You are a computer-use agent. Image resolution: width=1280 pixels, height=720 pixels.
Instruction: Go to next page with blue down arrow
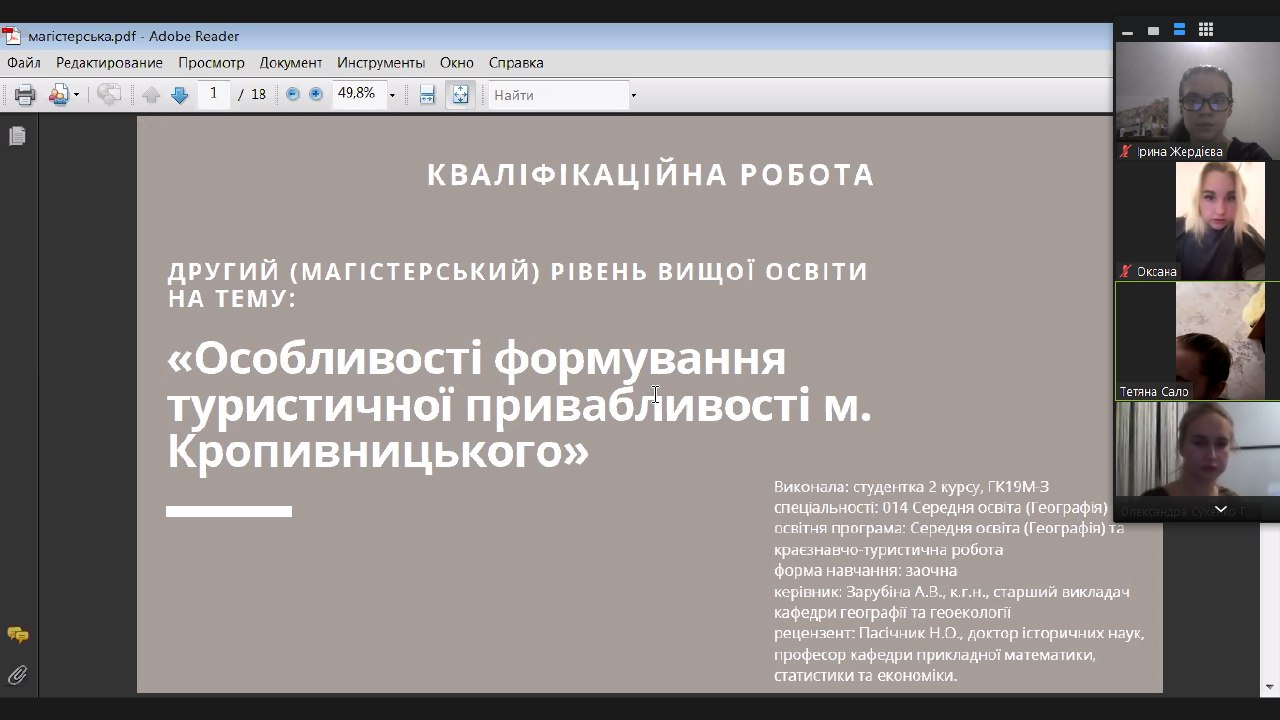180,95
